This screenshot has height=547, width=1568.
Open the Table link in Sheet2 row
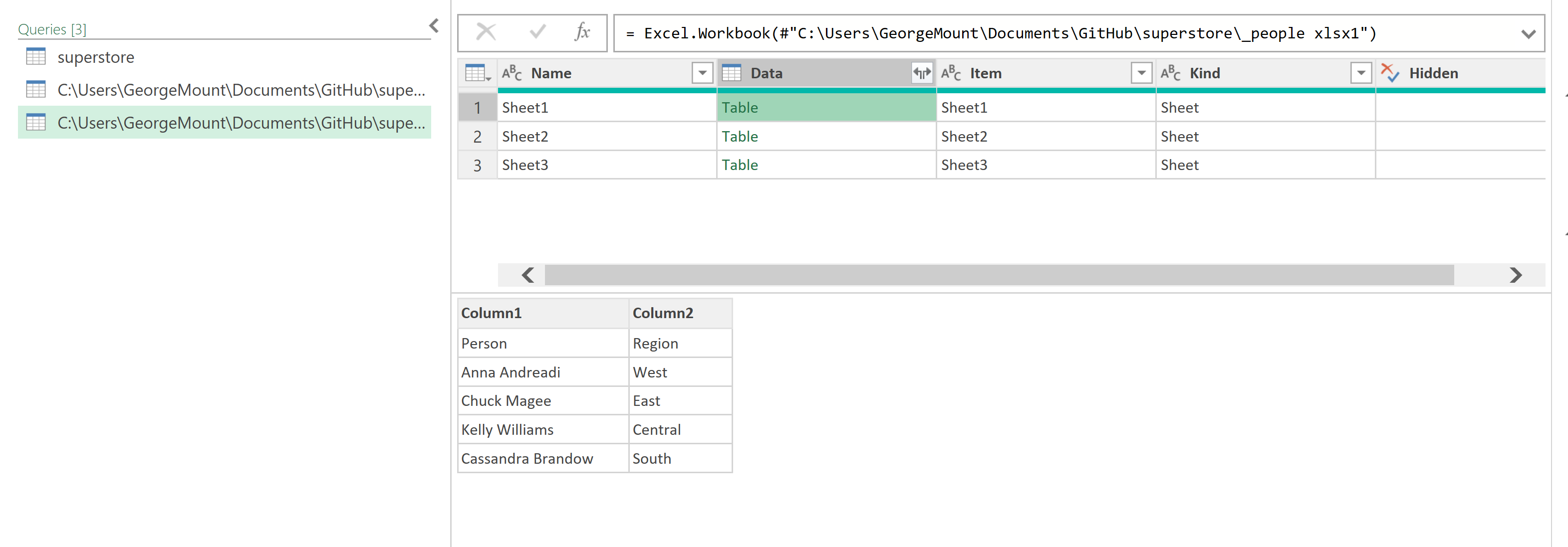click(x=740, y=136)
